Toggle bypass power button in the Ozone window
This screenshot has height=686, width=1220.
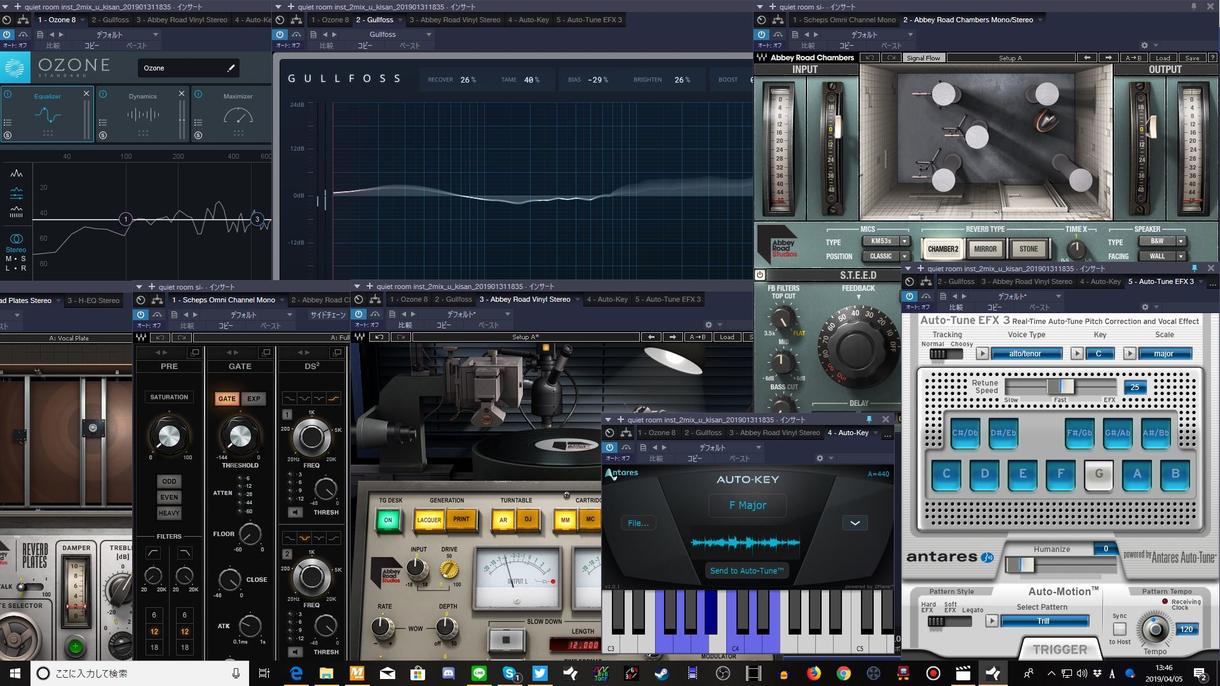[7, 34]
